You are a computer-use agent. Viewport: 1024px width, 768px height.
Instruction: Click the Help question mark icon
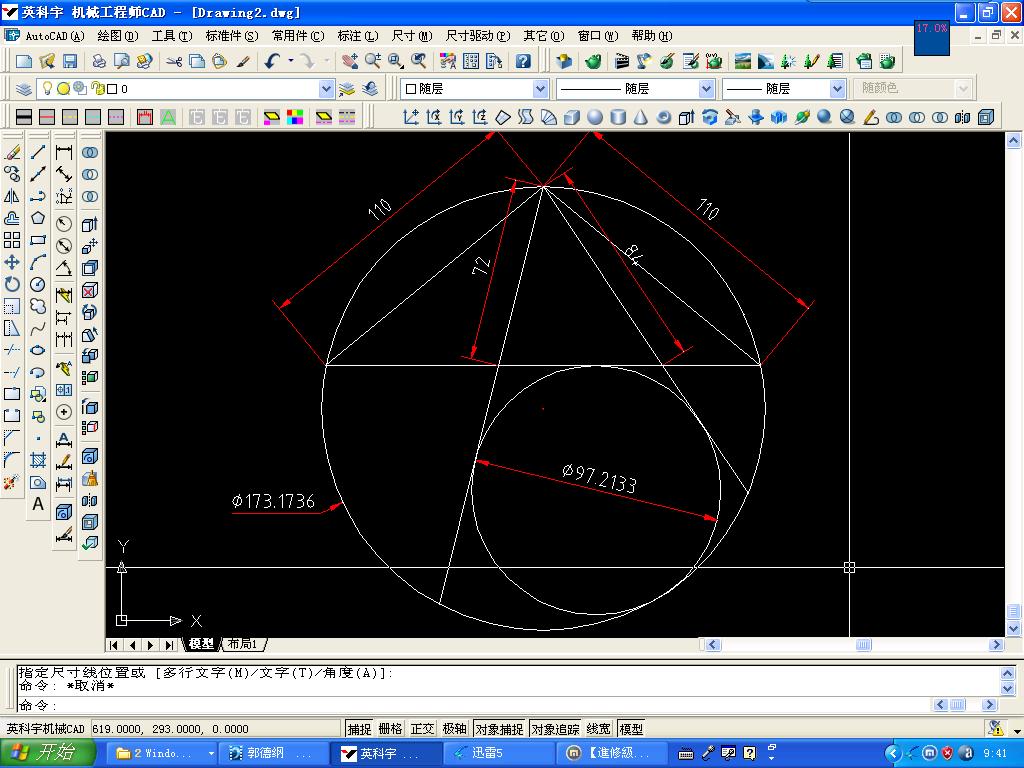522,61
